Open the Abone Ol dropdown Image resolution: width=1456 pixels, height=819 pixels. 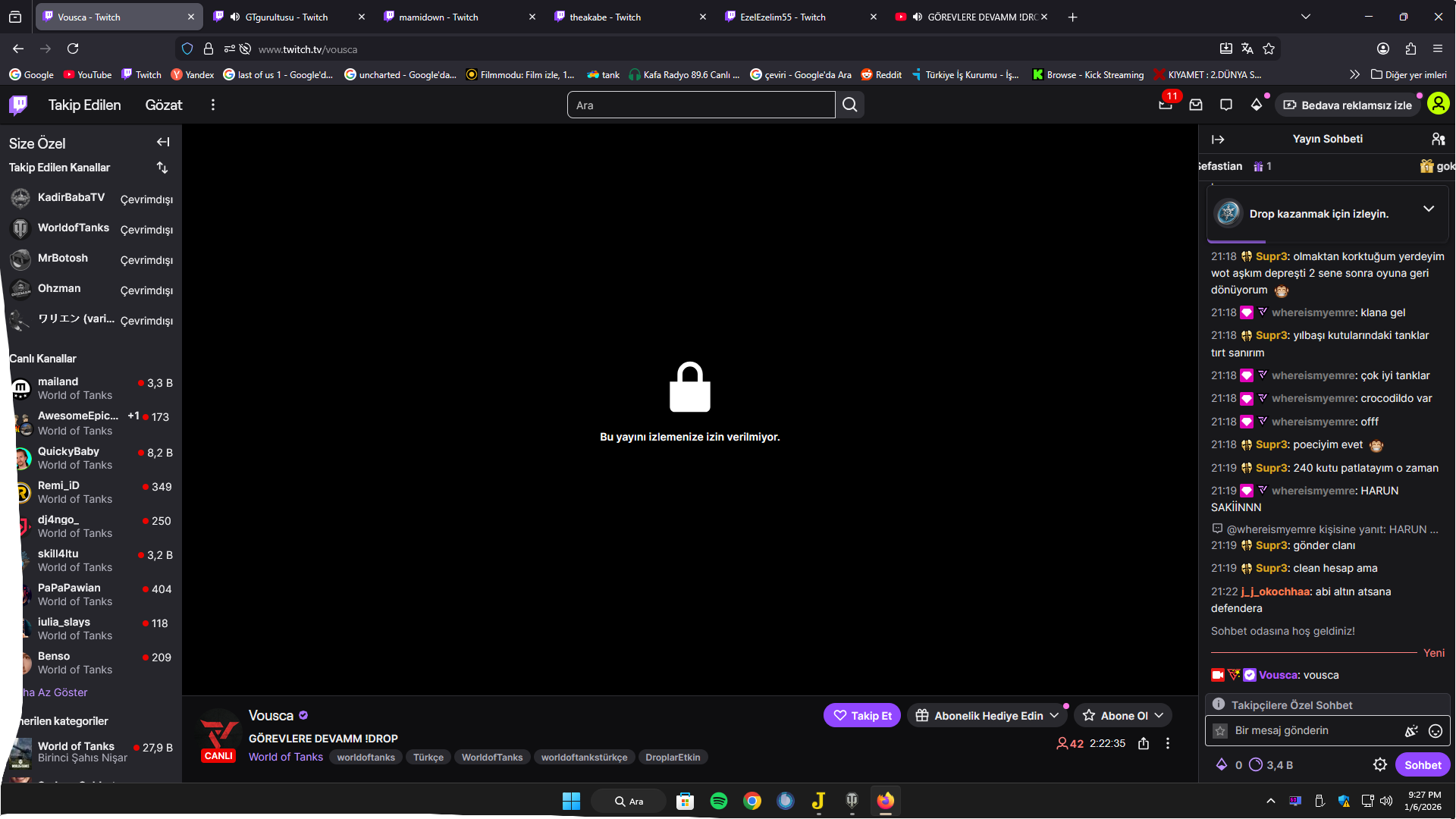click(x=1123, y=715)
